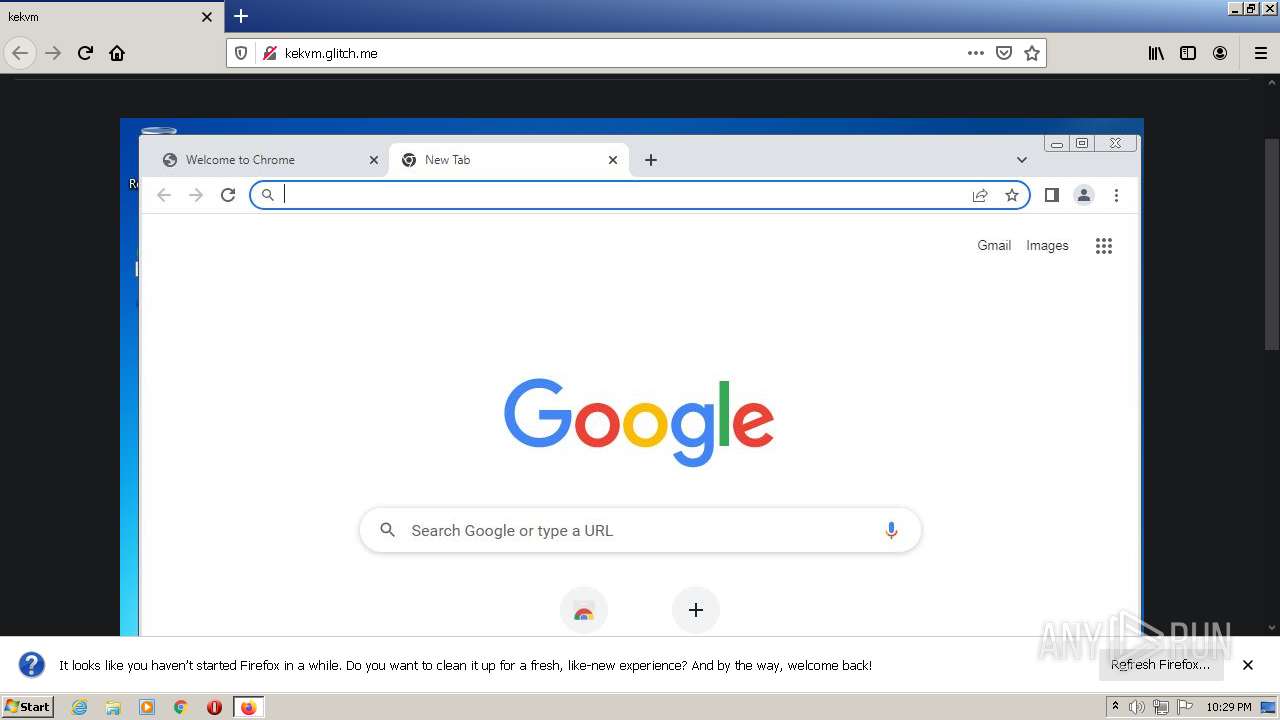Image resolution: width=1280 pixels, height=720 pixels.
Task: Show hidden system tray icons
Action: 1115,707
